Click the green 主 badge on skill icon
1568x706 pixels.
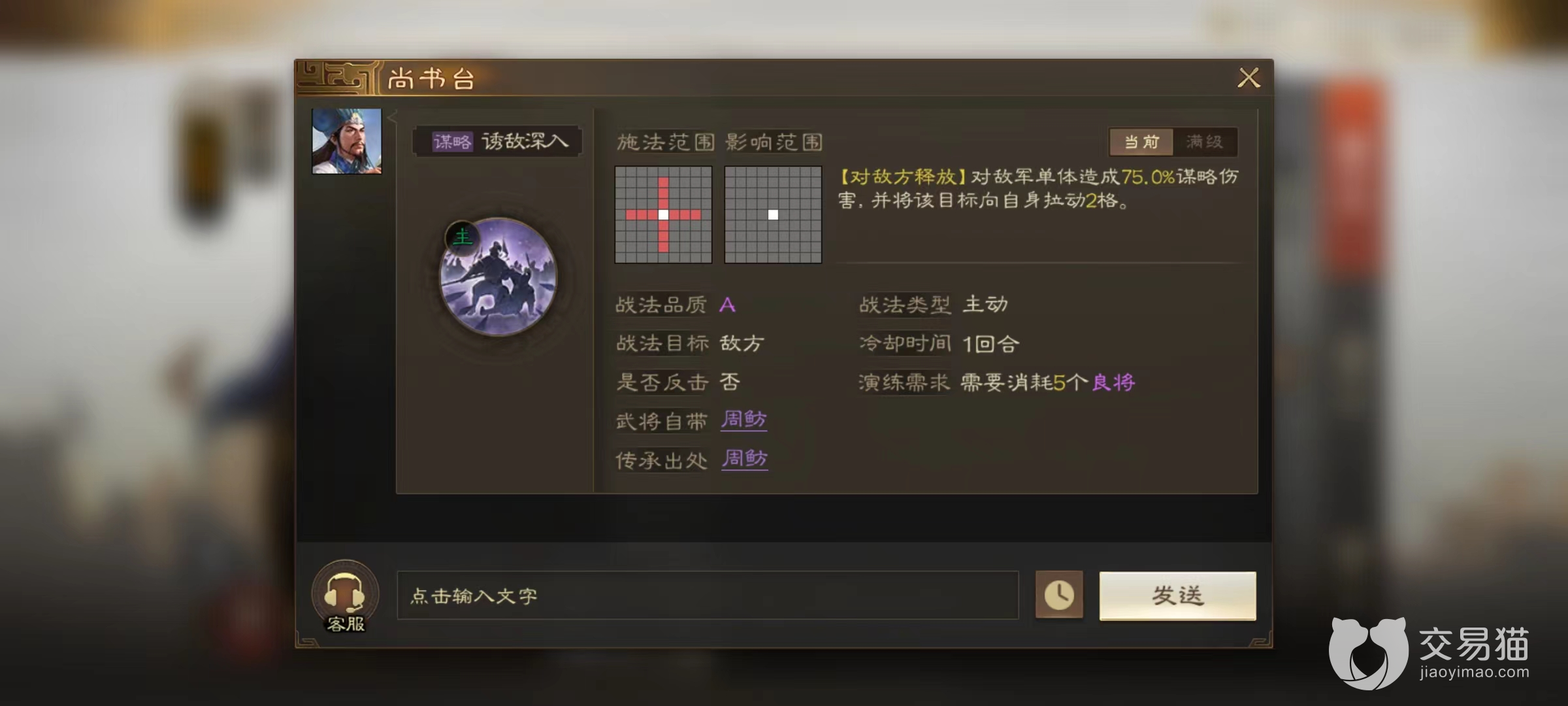(462, 237)
